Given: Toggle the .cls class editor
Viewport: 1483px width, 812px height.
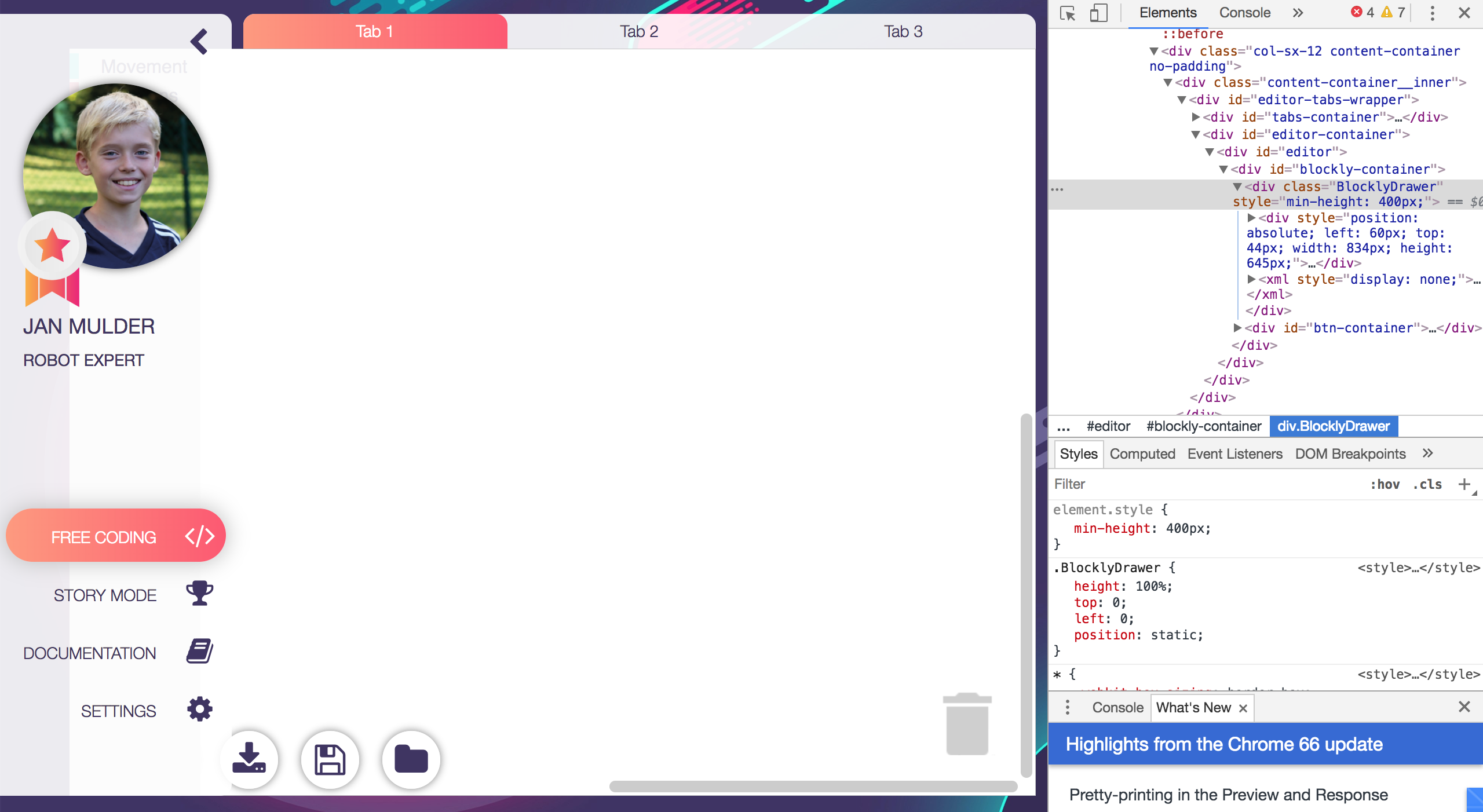Looking at the screenshot, I should pos(1427,484).
